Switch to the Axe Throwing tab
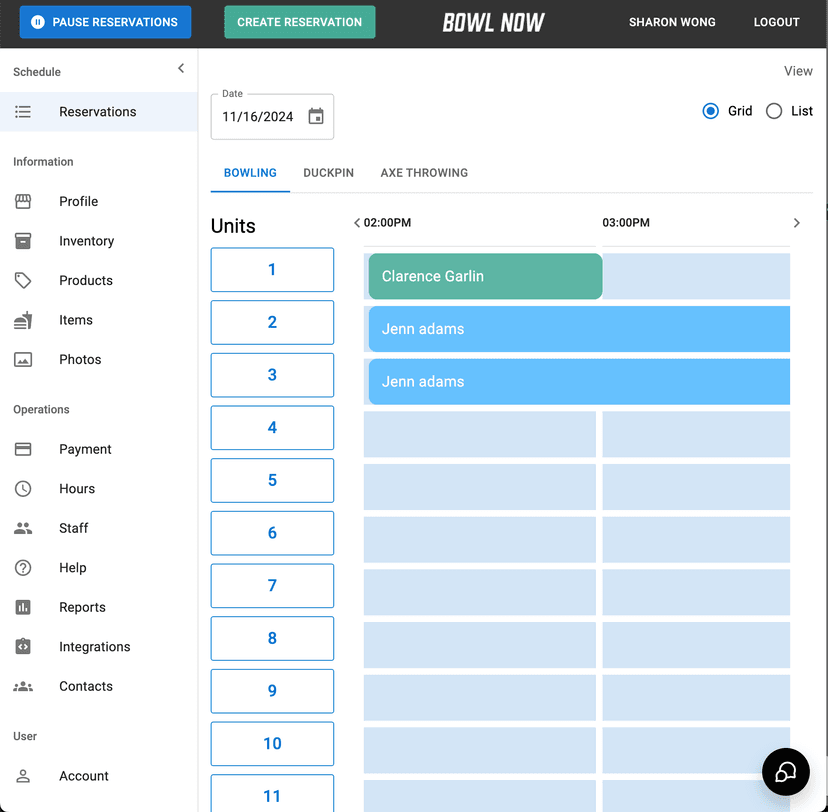828x812 pixels. (424, 173)
